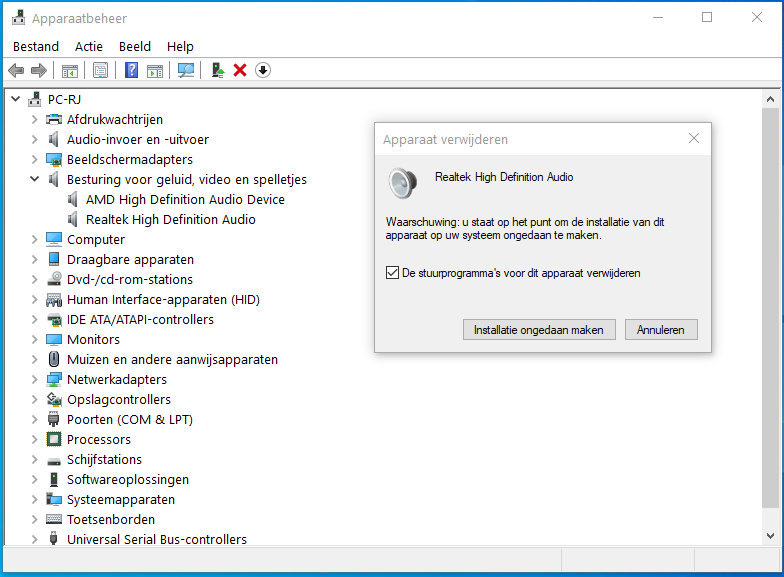Click the Softwareoplossingen icon
The width and height of the screenshot is (784, 577).
point(54,479)
